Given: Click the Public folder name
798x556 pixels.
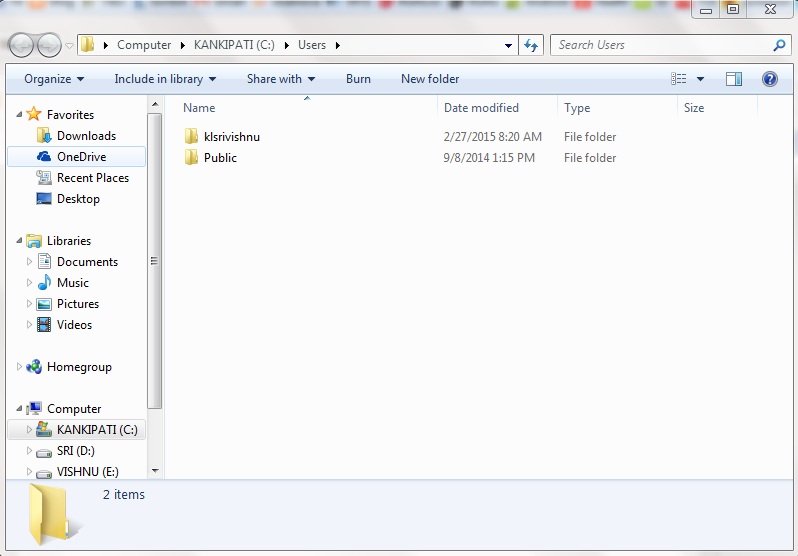Looking at the screenshot, I should [220, 157].
